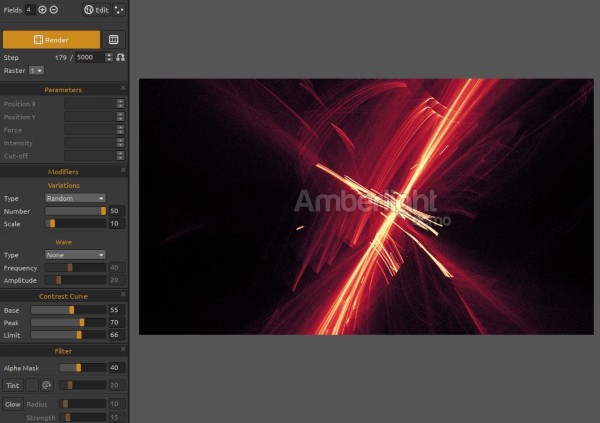Toggle the Tint filter button
This screenshot has width=600, height=423.
pyautogui.click(x=13, y=385)
